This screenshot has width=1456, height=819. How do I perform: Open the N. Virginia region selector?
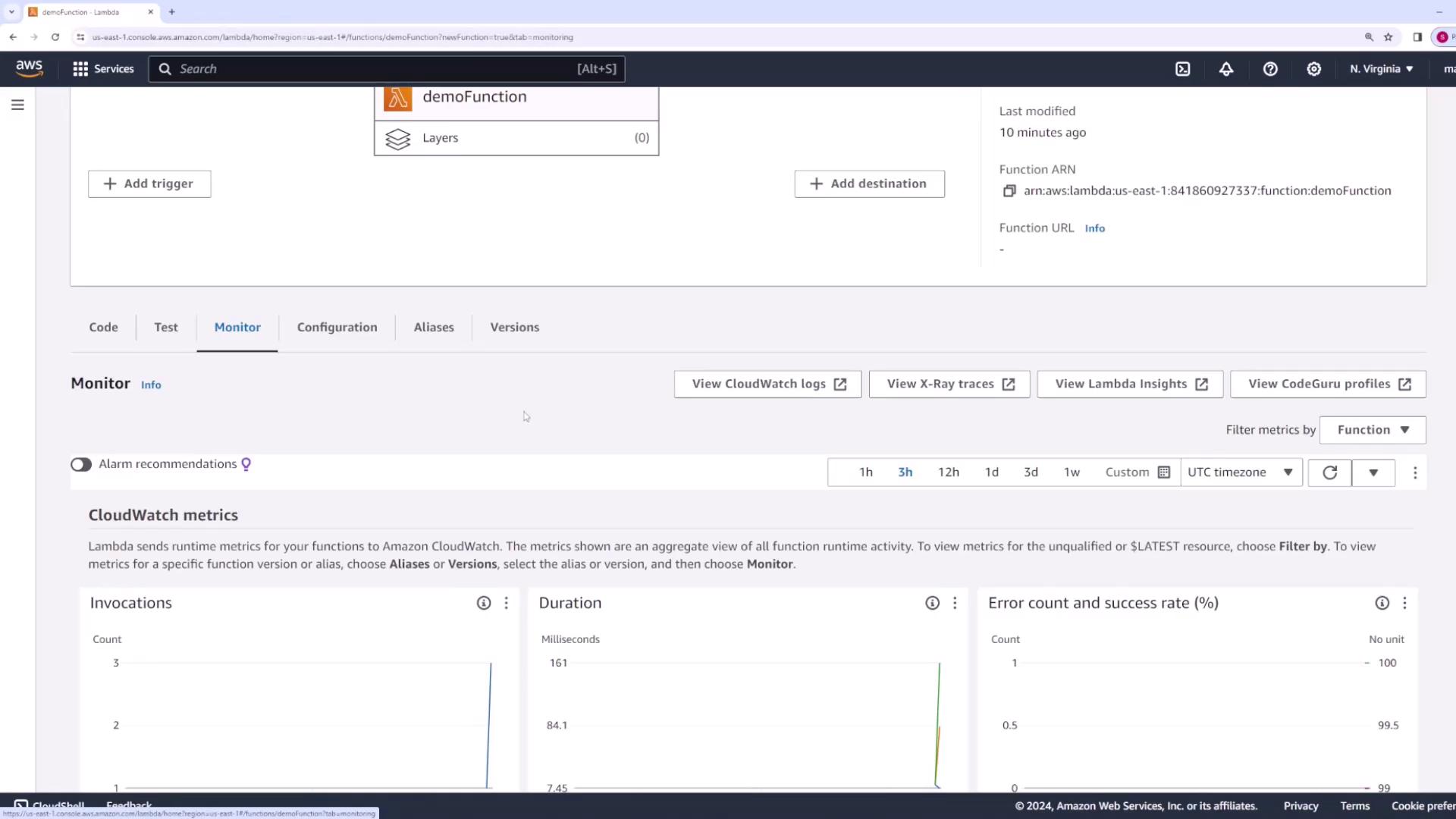click(x=1381, y=69)
